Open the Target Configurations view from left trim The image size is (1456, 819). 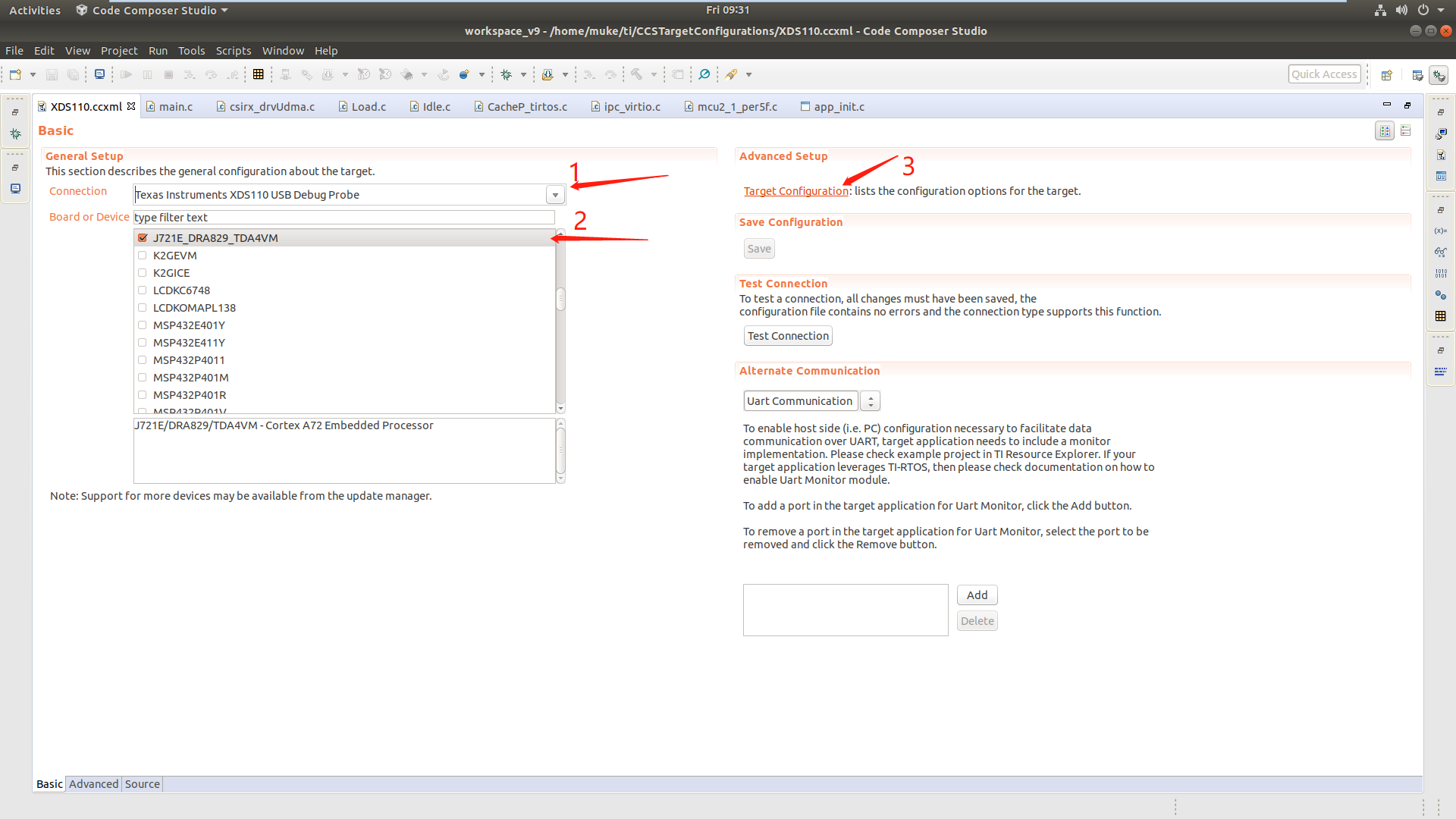tap(15, 189)
